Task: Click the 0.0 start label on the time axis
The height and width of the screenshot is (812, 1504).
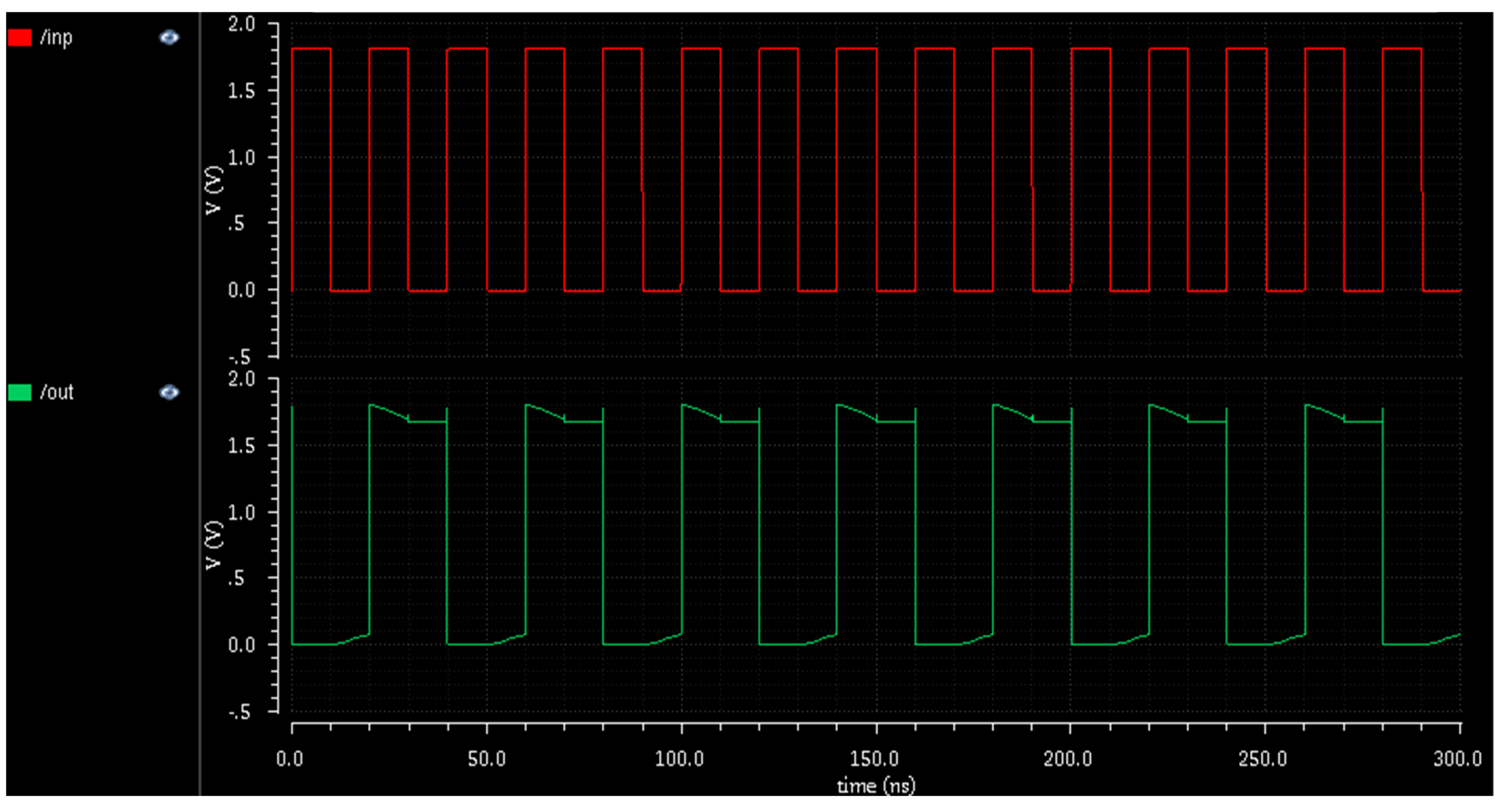Action: tap(289, 759)
